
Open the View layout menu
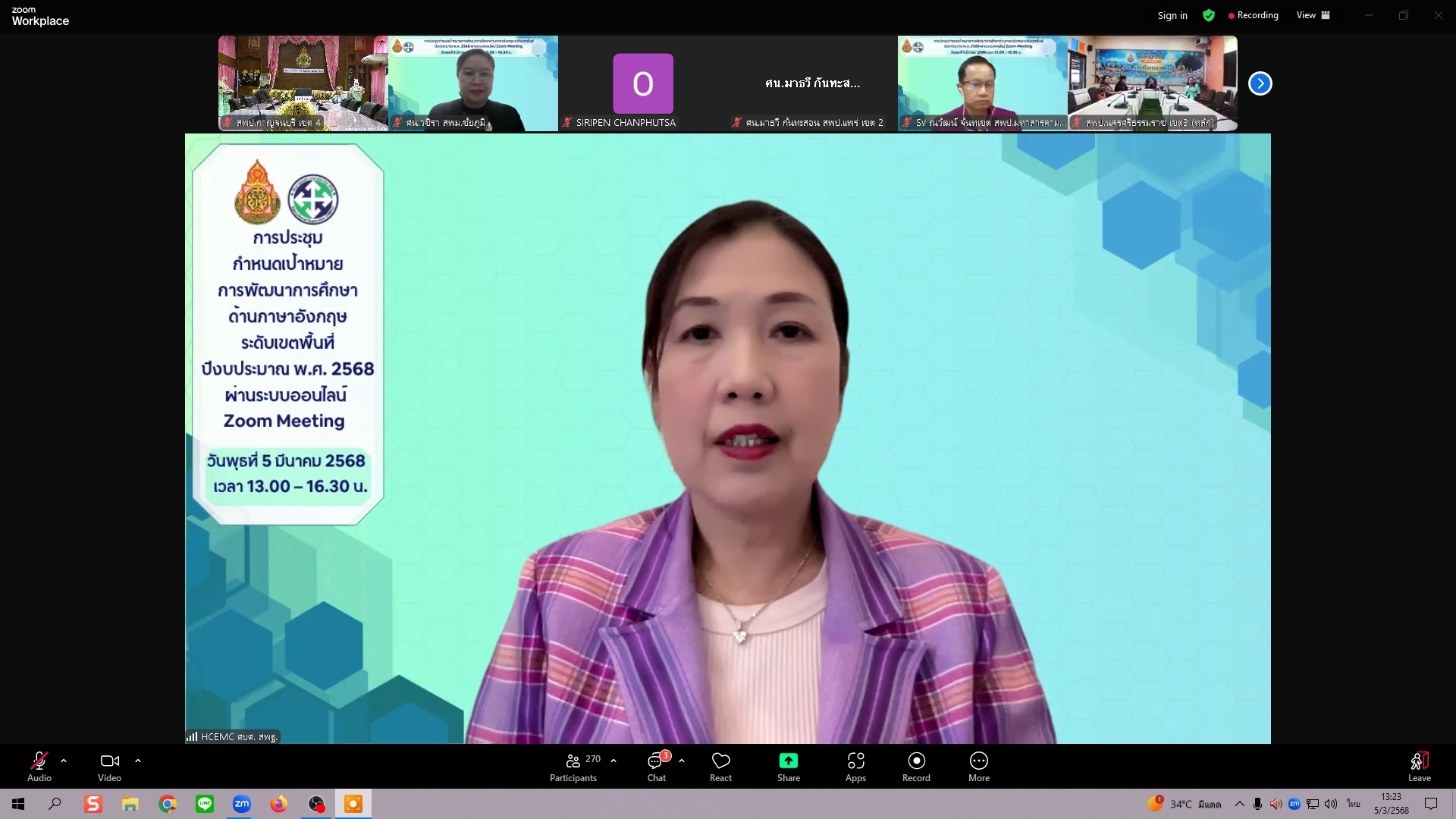point(1313,15)
